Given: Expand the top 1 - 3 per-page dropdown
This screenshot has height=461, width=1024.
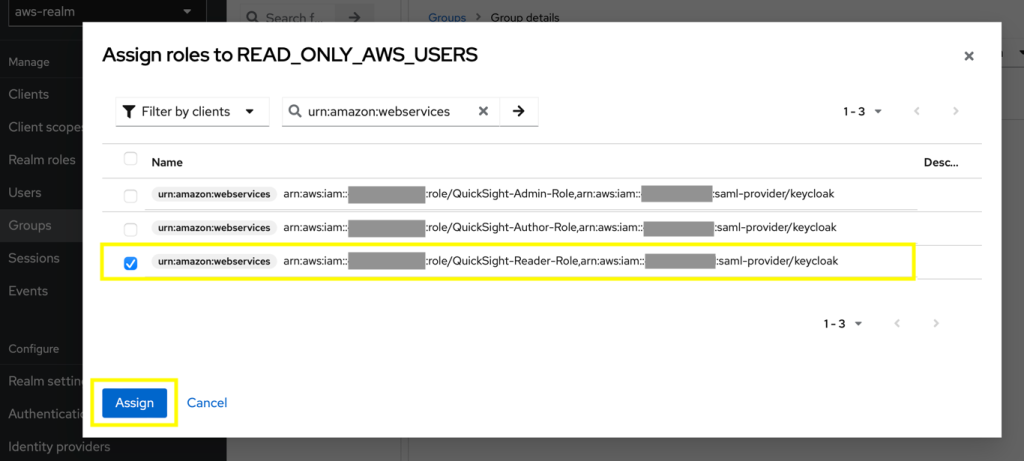Looking at the screenshot, I should click(x=863, y=112).
